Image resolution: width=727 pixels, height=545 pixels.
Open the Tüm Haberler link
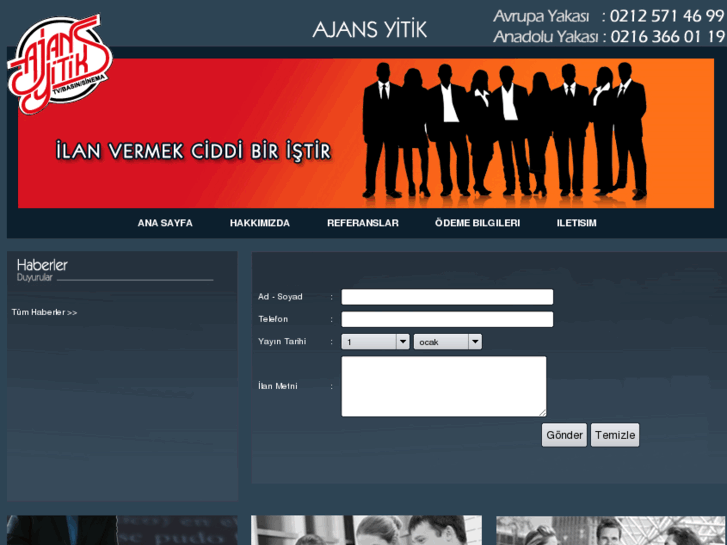click(45, 313)
